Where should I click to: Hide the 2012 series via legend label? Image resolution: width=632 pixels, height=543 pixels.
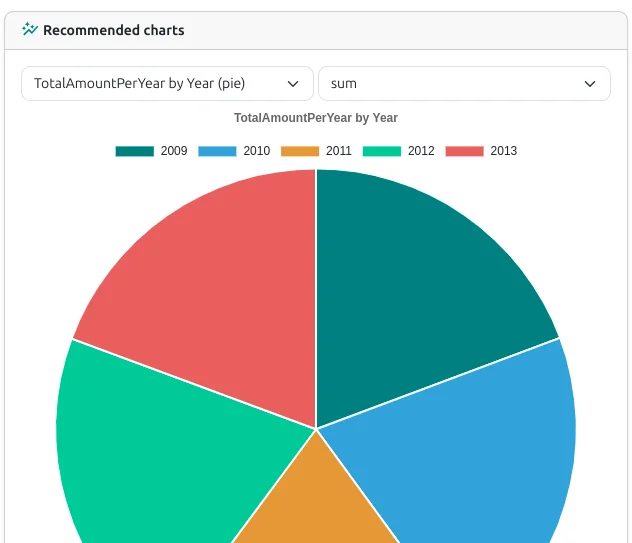tap(421, 151)
